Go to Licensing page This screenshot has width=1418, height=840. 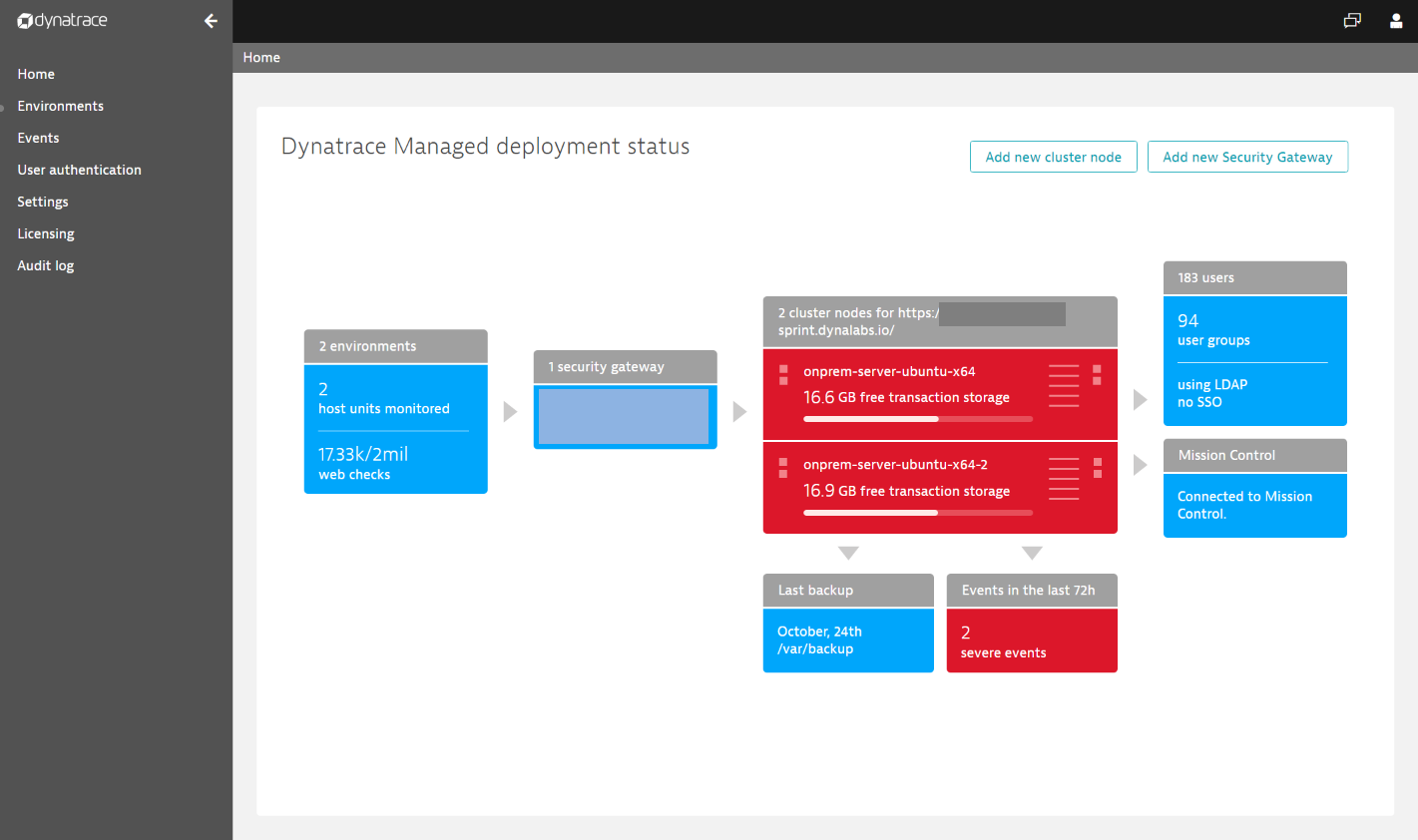tap(46, 233)
